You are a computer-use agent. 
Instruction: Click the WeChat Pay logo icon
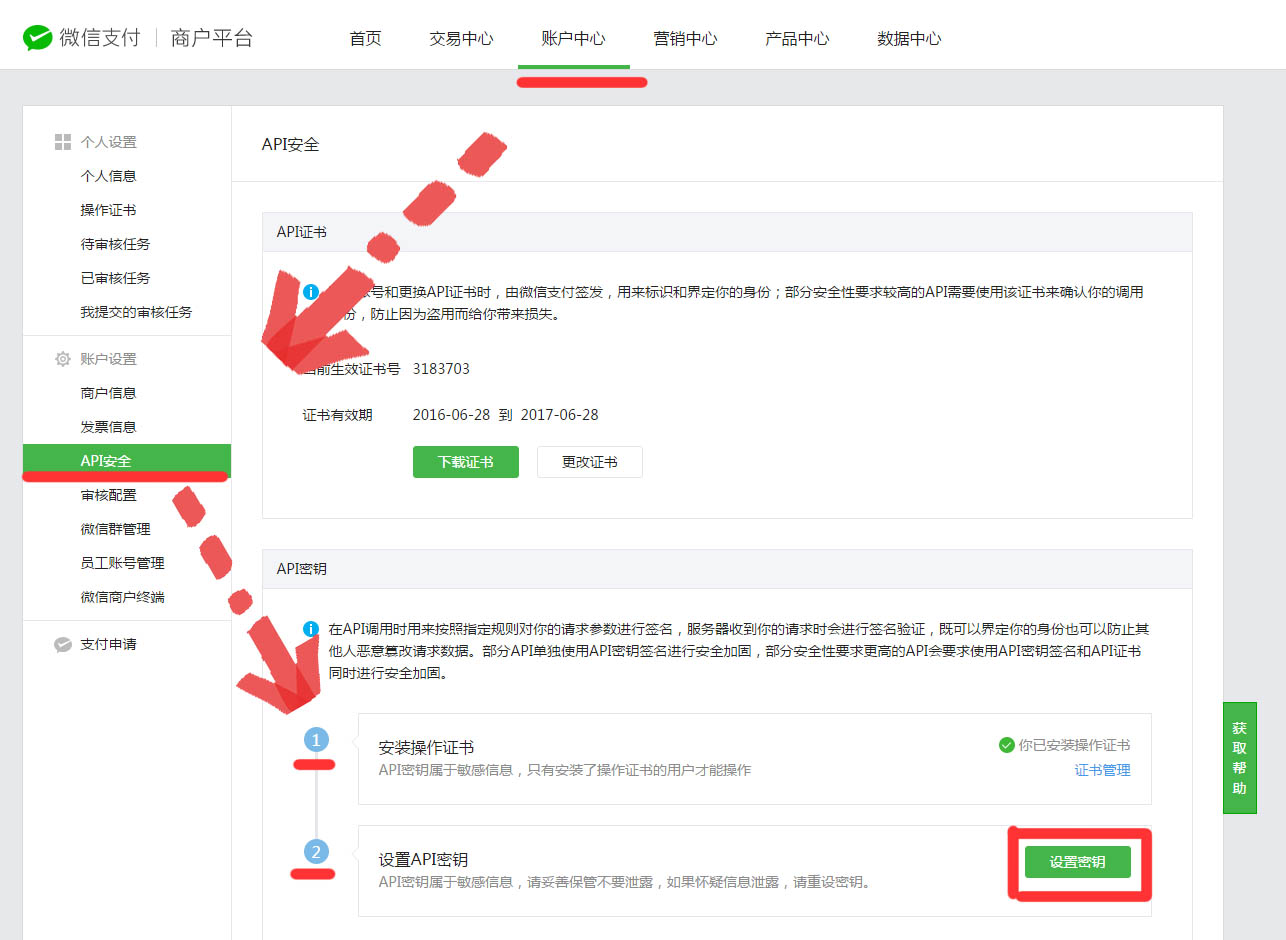pyautogui.click(x=38, y=39)
